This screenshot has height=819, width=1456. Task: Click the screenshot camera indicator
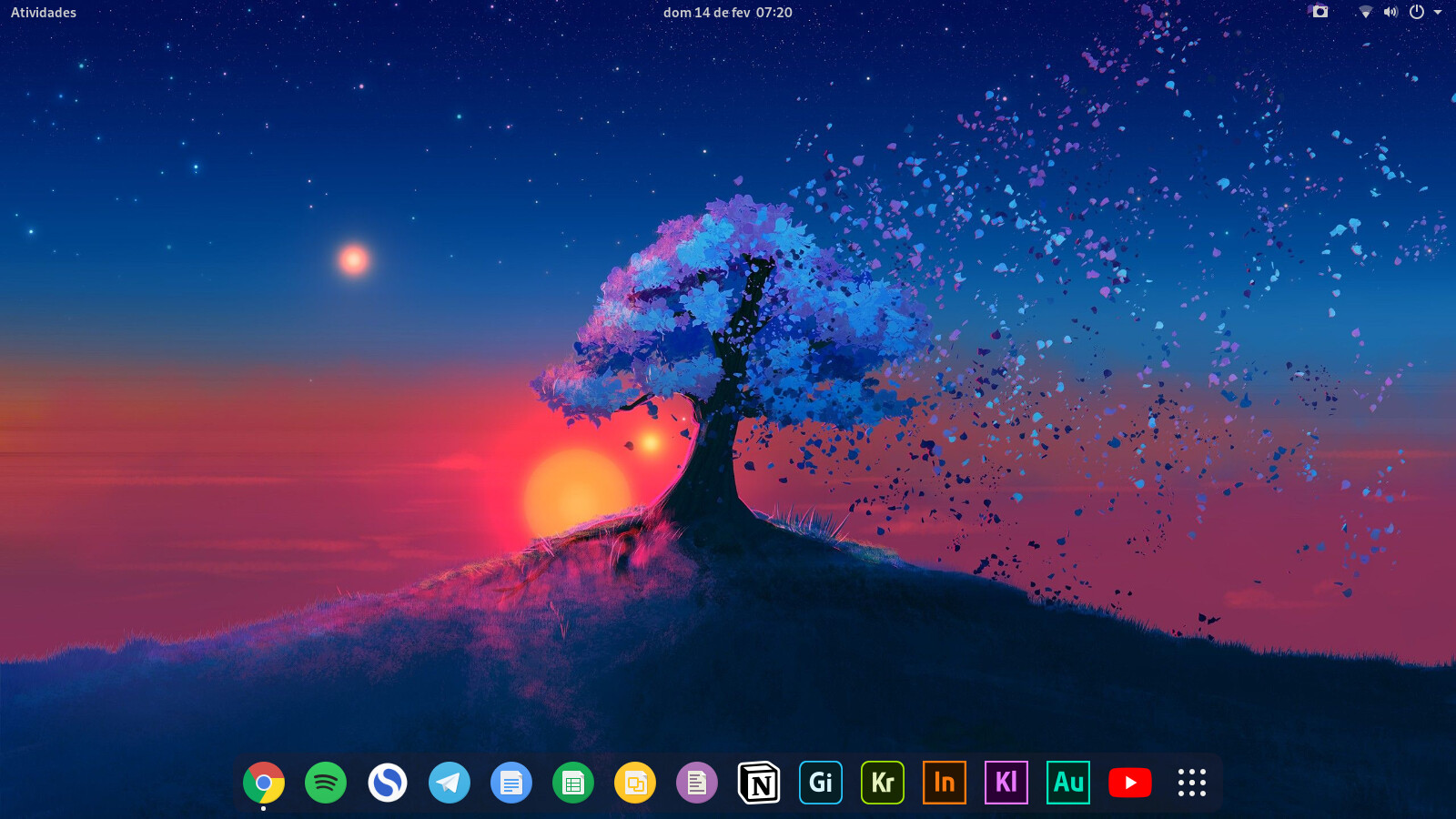pos(1320,12)
